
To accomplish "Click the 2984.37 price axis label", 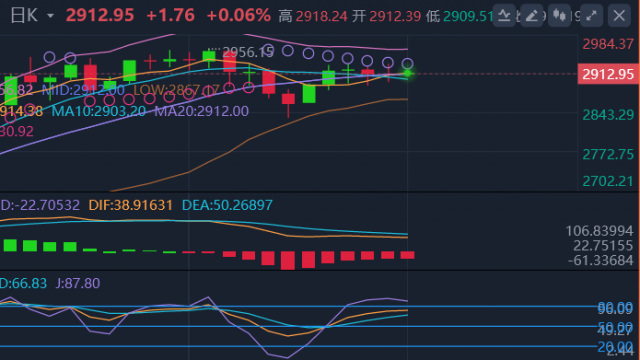I will [x=608, y=44].
